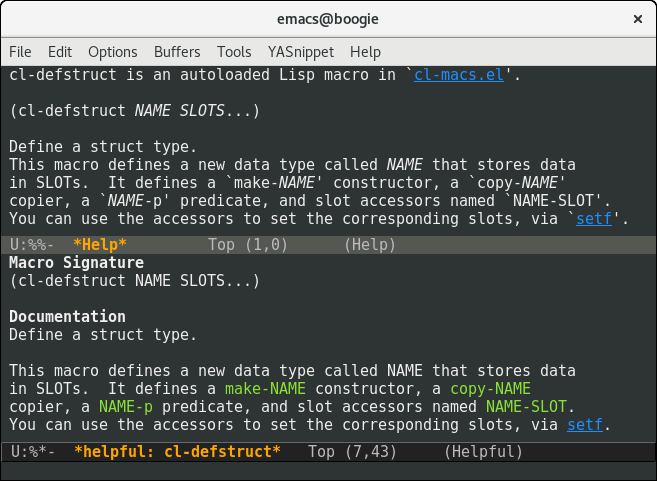Open the Buffers menu
The height and width of the screenshot is (481, 657).
[177, 52]
